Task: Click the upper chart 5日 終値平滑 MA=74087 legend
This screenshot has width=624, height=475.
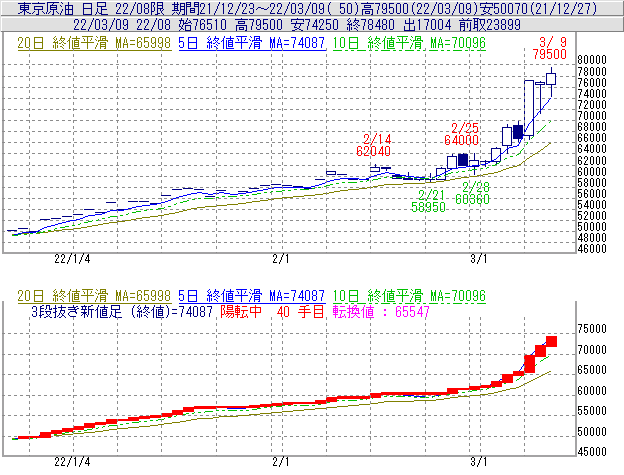Action: (252, 43)
